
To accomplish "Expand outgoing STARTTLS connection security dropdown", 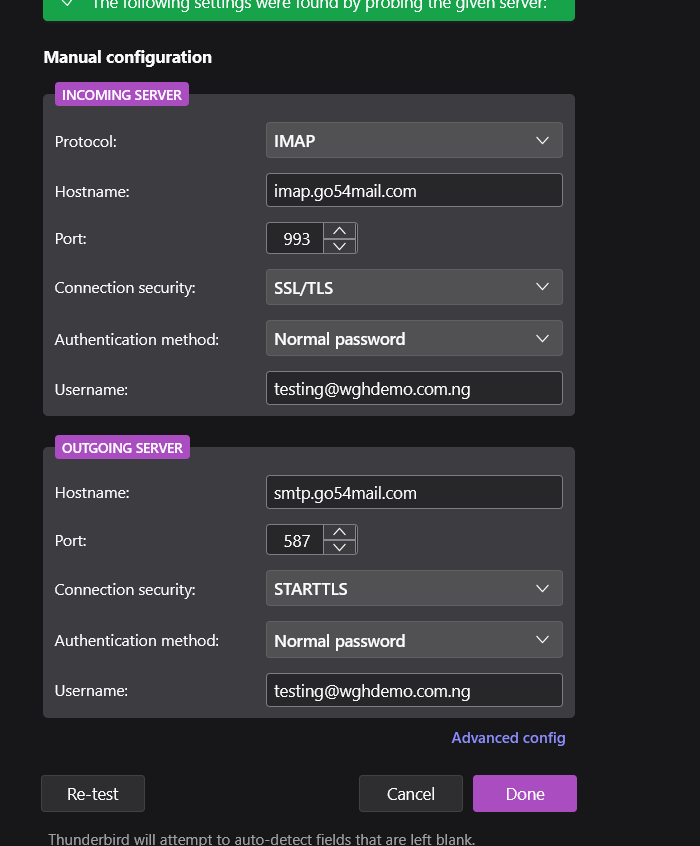I will pyautogui.click(x=414, y=589).
